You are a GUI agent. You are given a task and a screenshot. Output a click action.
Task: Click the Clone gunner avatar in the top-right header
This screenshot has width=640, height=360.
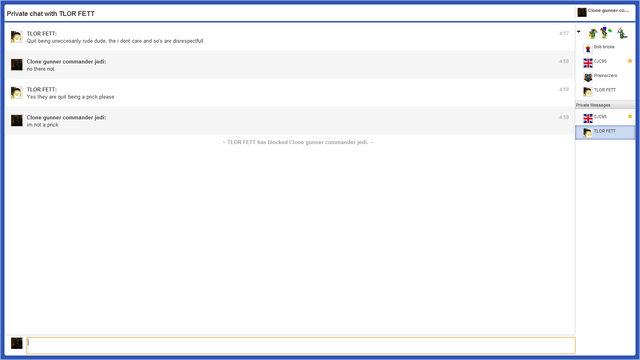tap(582, 12)
